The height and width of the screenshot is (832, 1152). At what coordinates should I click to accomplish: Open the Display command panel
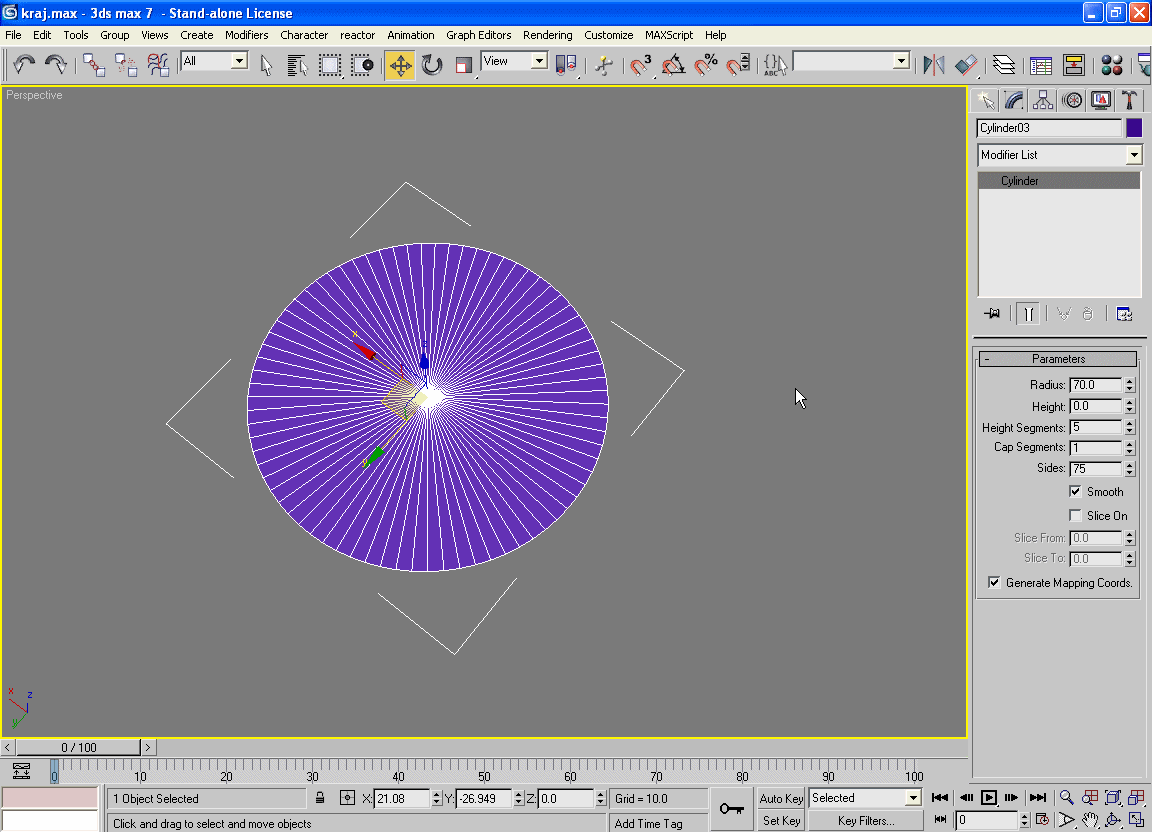point(1101,100)
